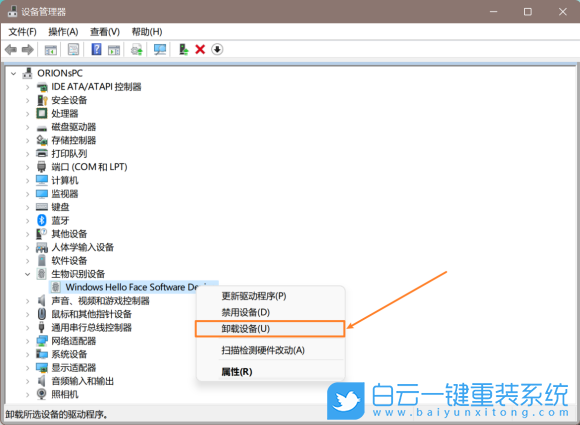The width and height of the screenshot is (580, 425).
Task: Collapse the 生物识别设备 node
Action: [27, 274]
